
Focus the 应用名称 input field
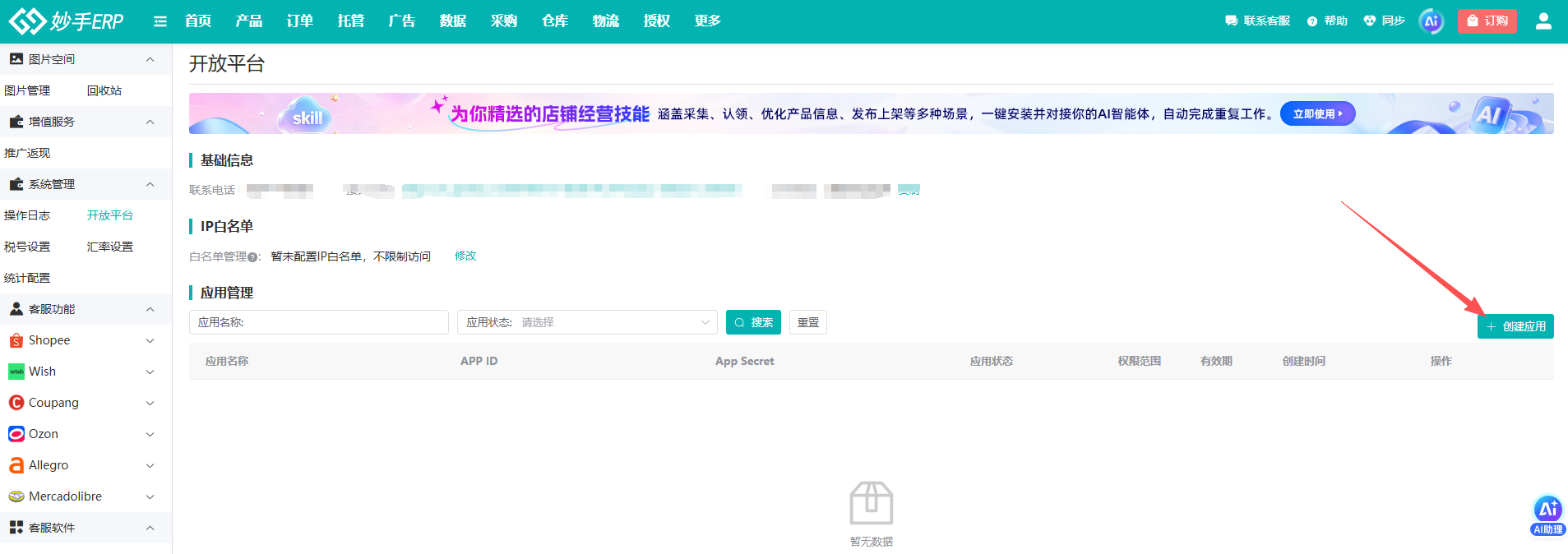coord(319,322)
